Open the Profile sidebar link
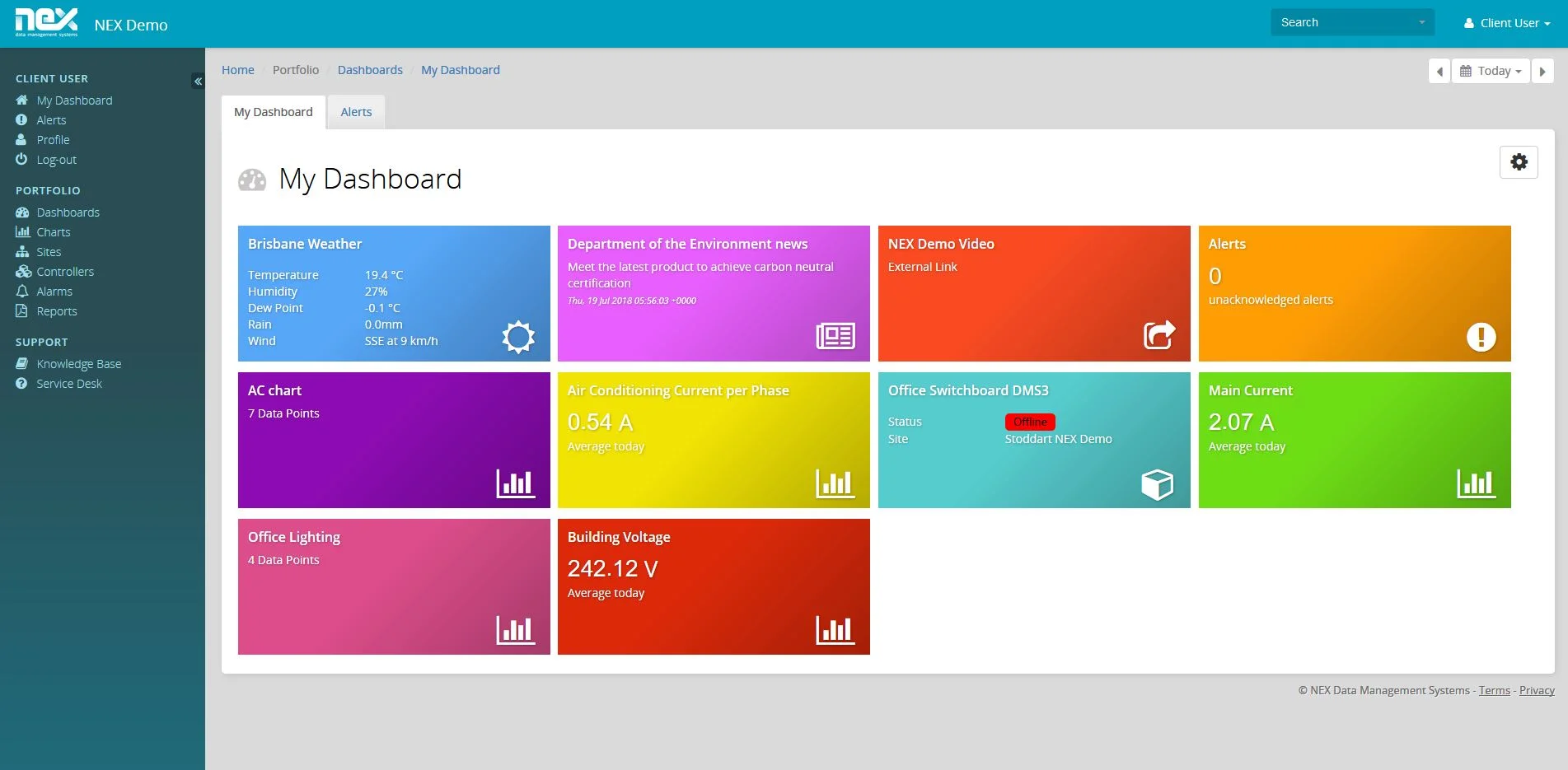The width and height of the screenshot is (1568, 770). click(x=53, y=139)
